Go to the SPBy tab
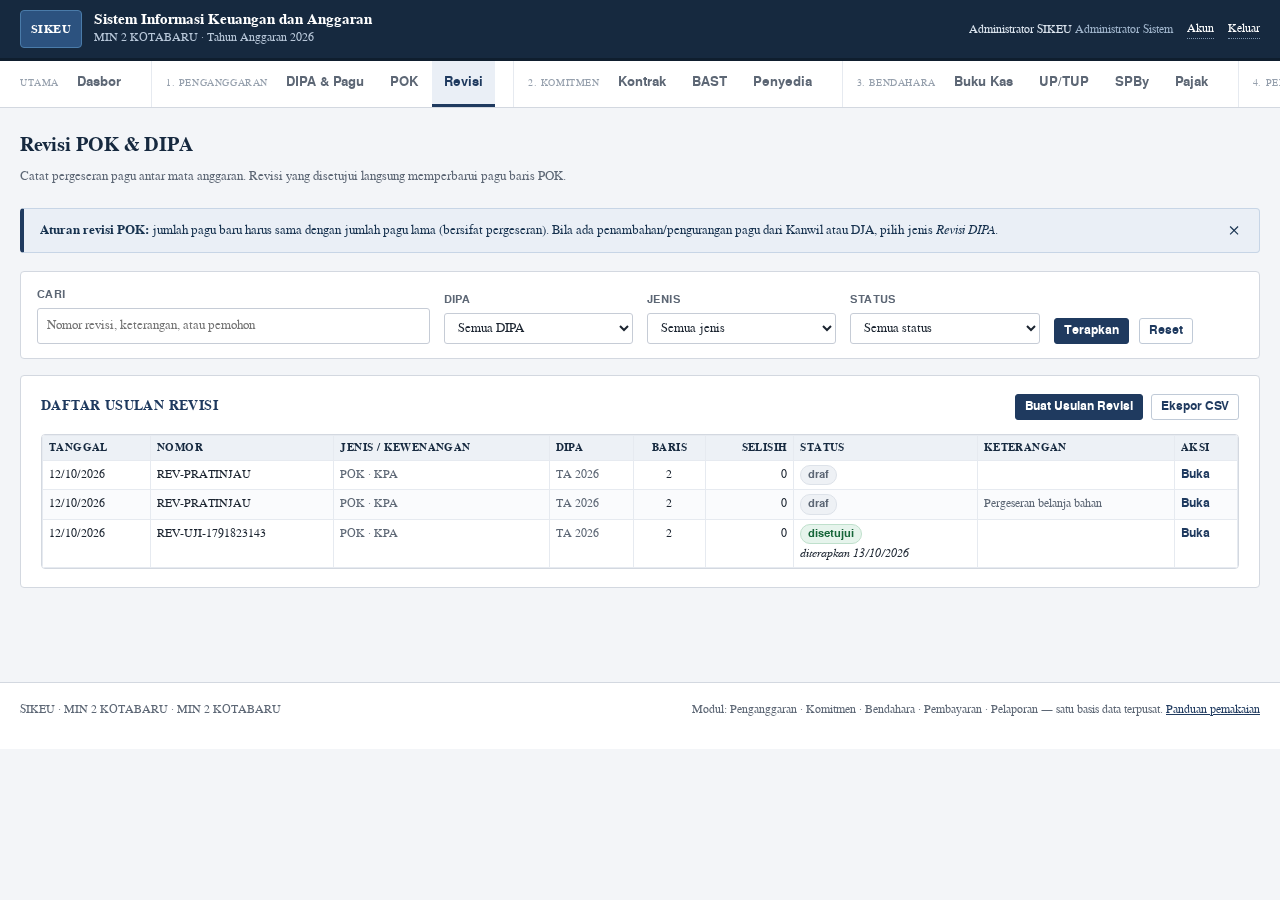 [x=1132, y=82]
